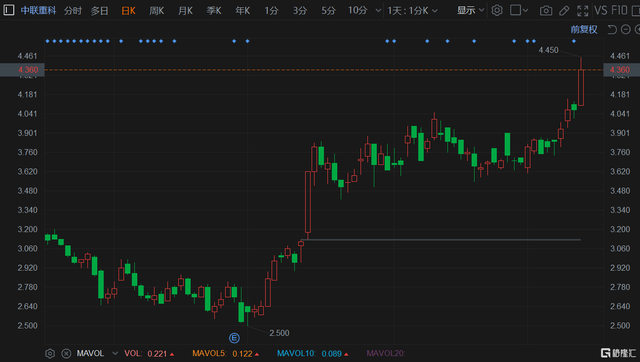The height and width of the screenshot is (362, 640).
Task: Select the drawing pencil tool
Action: coord(564,11)
